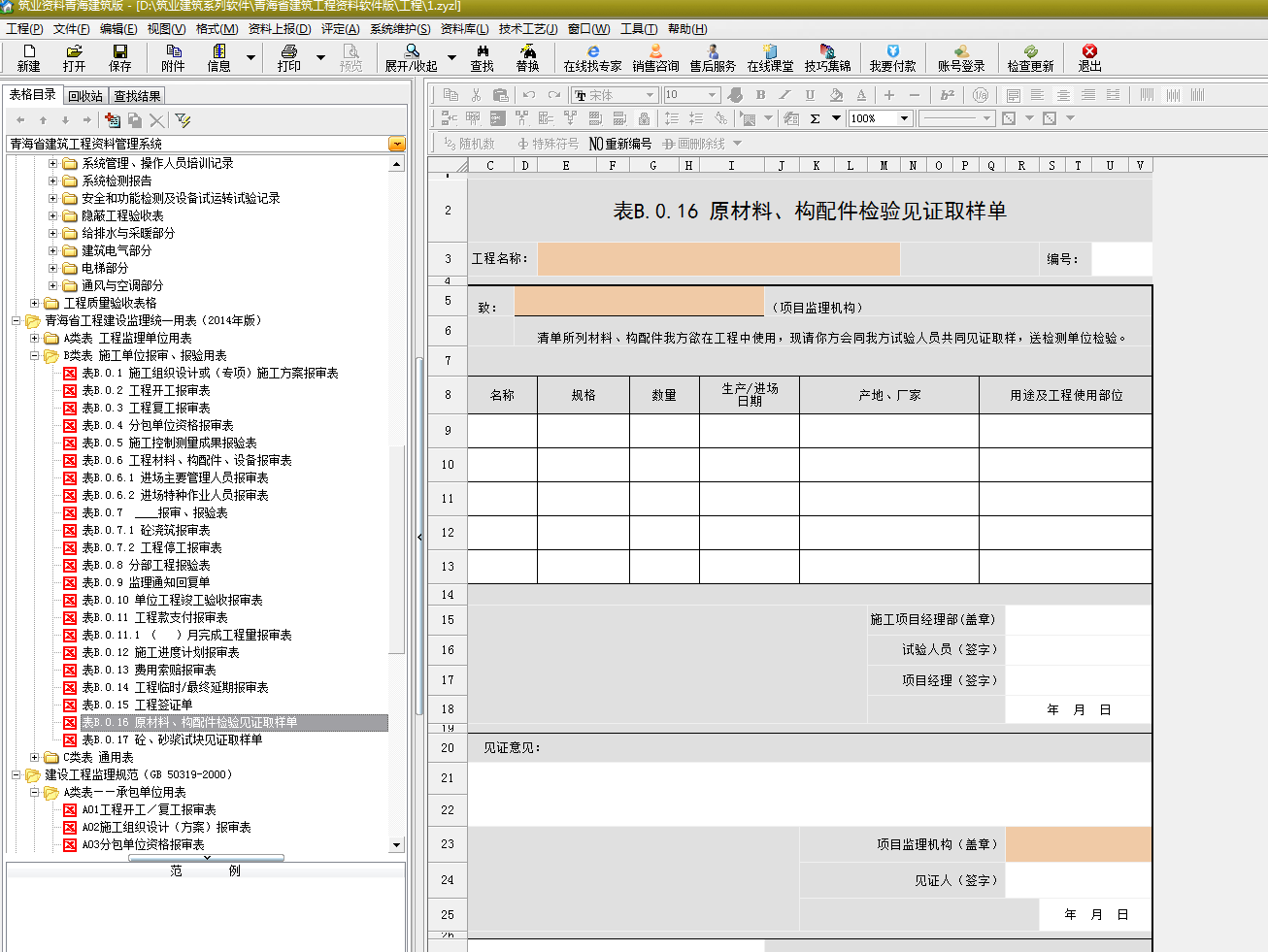Screen dimensions: 1268x952
Task: Collapse the 建设工程监理规范 (GB 50319-2000) node
Action: pyautogui.click(x=17, y=775)
